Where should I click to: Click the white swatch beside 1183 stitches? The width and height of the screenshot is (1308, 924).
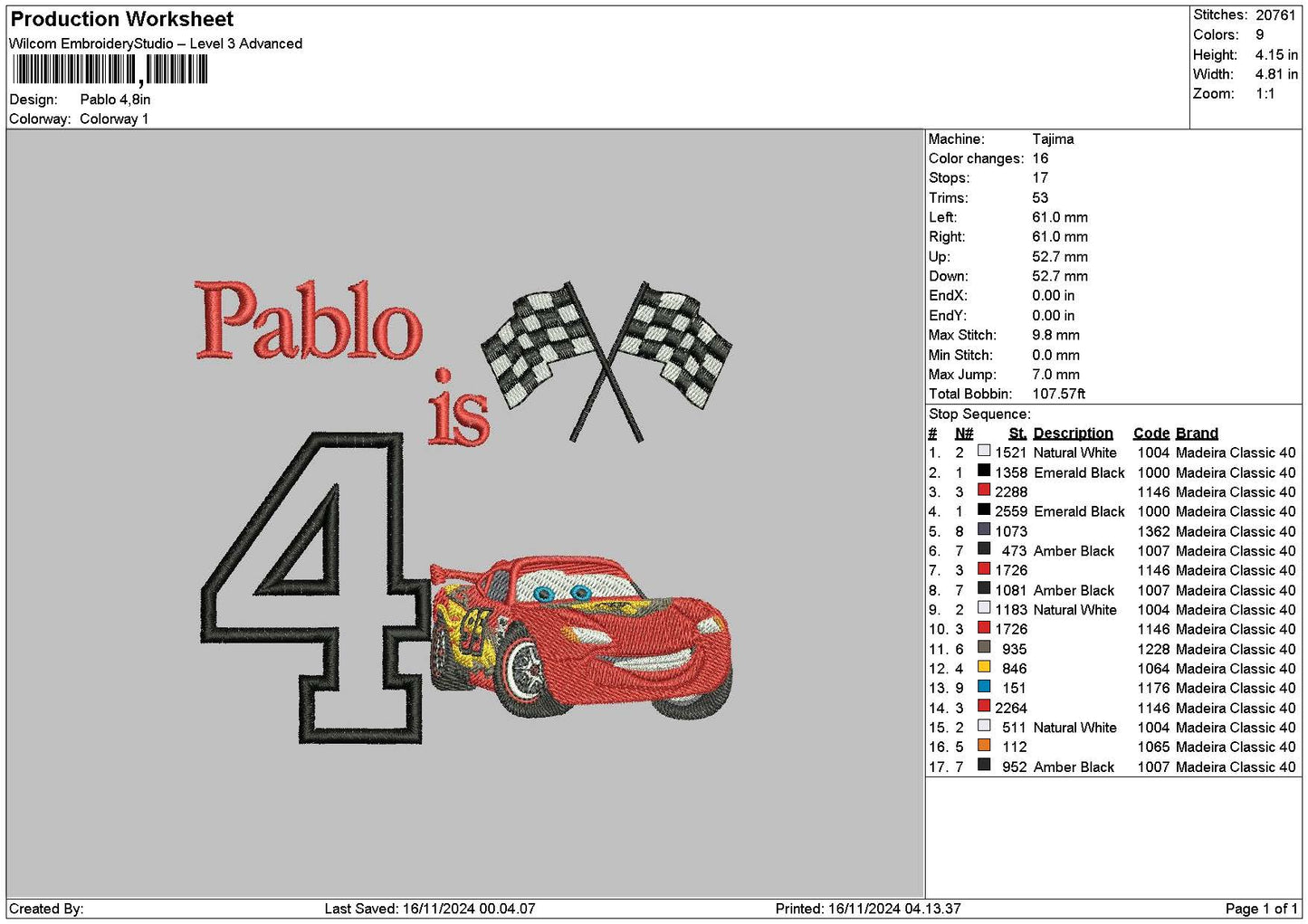984,608
